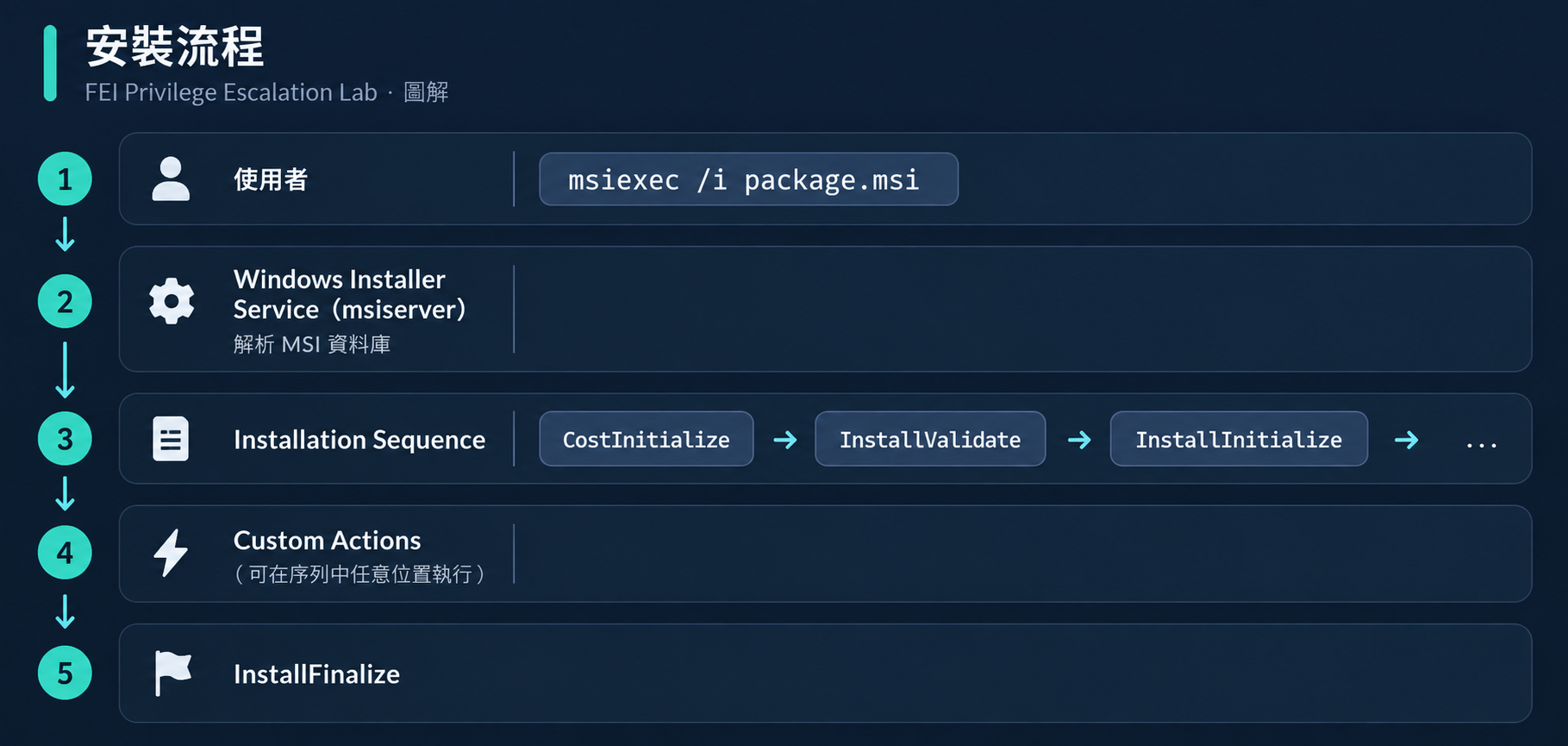Click the Custom Actions heading
The height and width of the screenshot is (746, 1568).
point(328,541)
